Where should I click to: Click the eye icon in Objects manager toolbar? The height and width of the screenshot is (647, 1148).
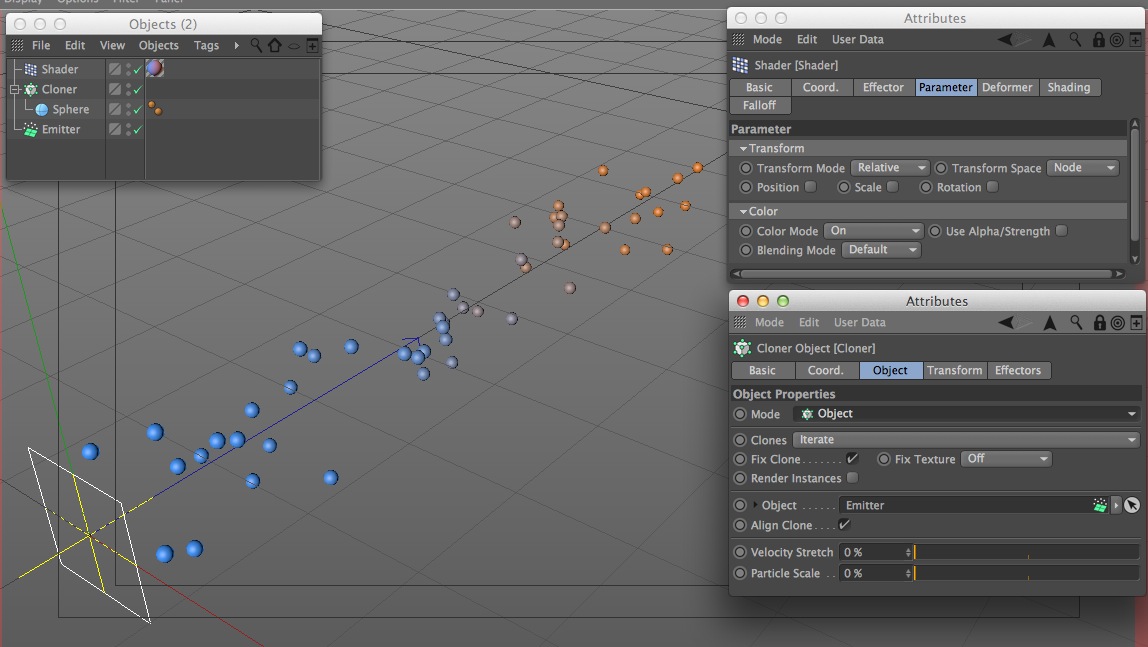click(x=294, y=46)
